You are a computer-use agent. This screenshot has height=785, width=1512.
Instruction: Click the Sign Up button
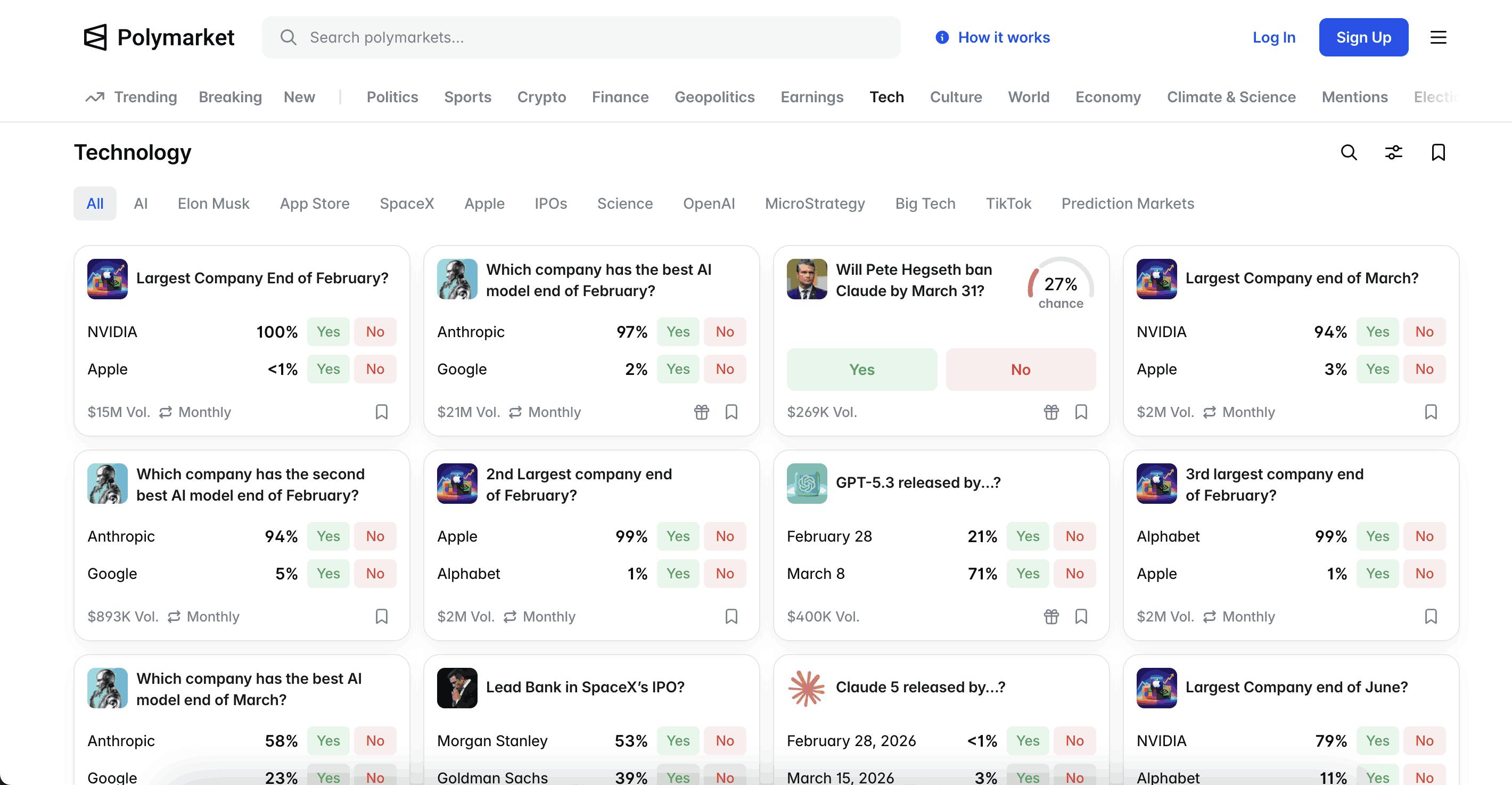(x=1363, y=38)
